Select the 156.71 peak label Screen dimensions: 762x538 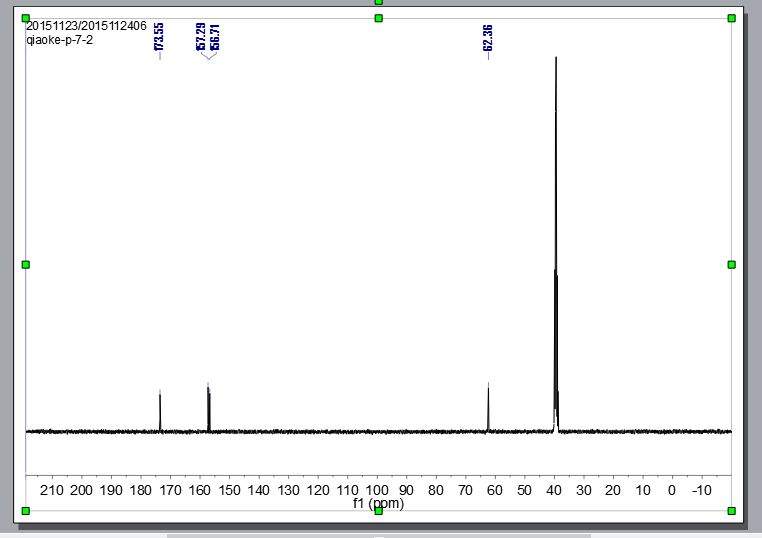(215, 37)
